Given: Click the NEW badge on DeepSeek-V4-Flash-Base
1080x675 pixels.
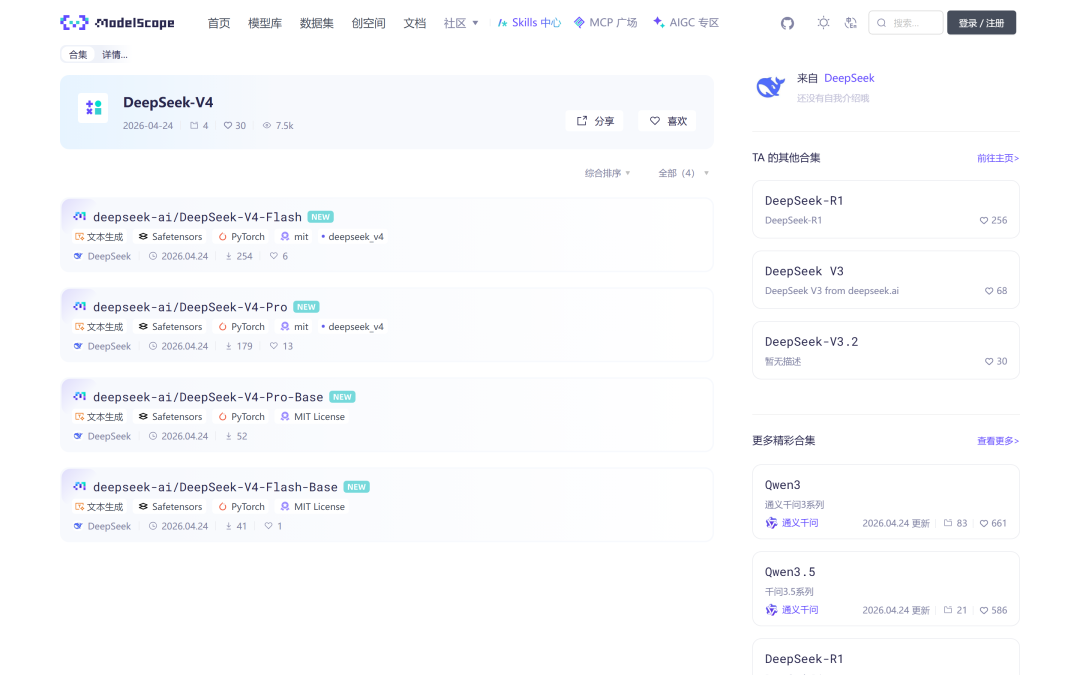Looking at the screenshot, I should click(357, 487).
